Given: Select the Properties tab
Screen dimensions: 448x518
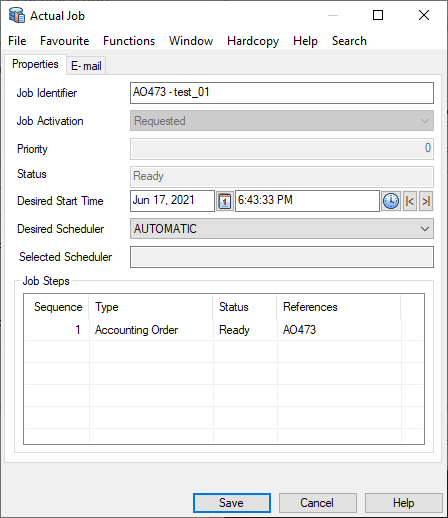Looking at the screenshot, I should [x=35, y=64].
